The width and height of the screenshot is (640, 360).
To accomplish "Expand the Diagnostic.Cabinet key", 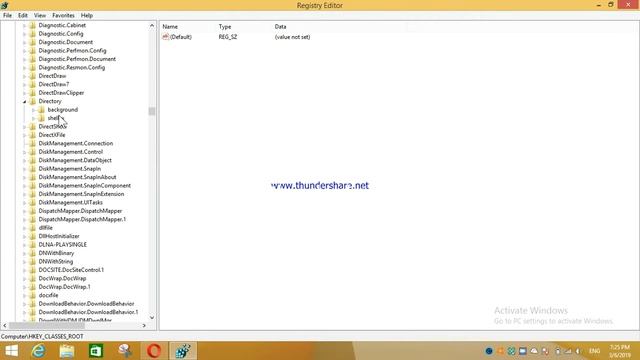I will coord(24,25).
